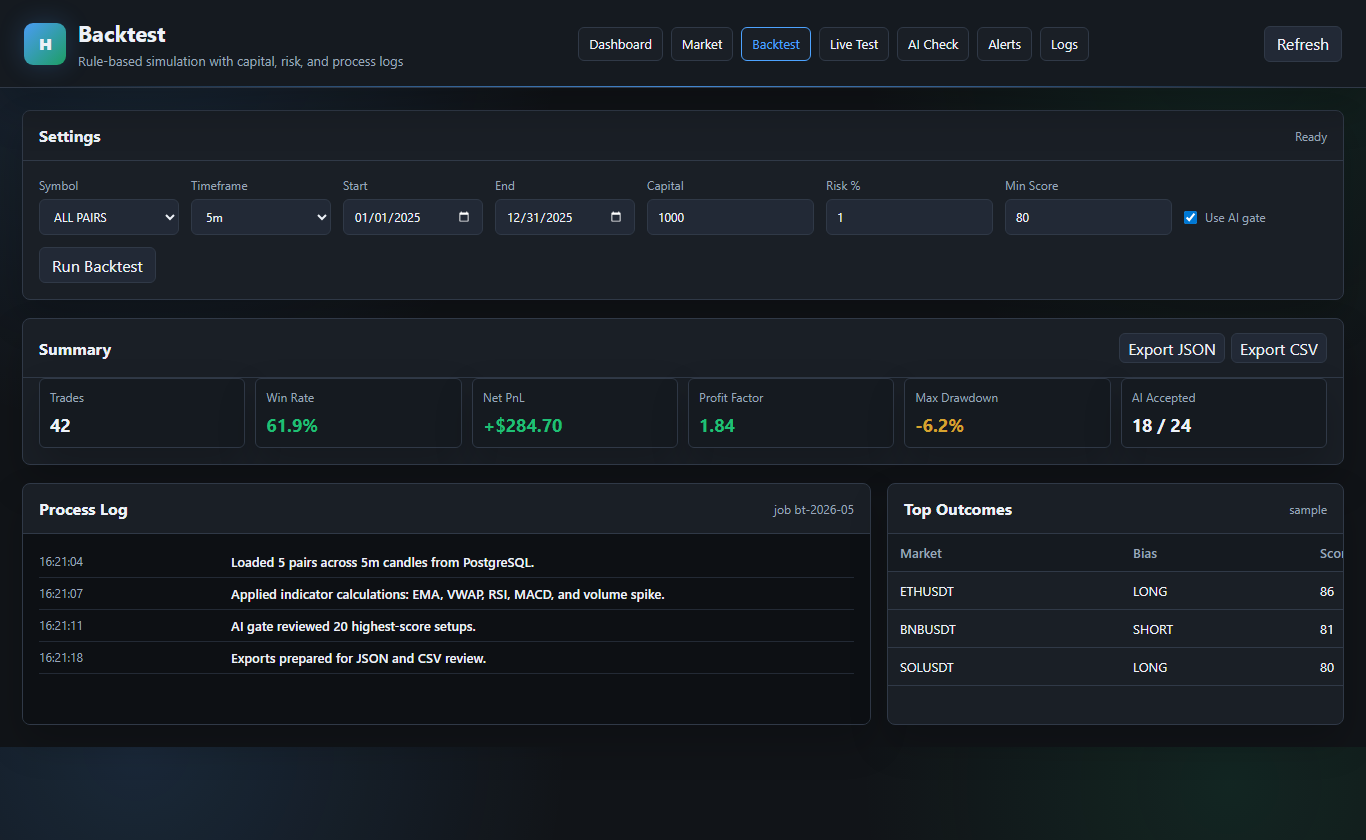Click the Min Score input field
This screenshot has height=840, width=1366.
click(1088, 217)
